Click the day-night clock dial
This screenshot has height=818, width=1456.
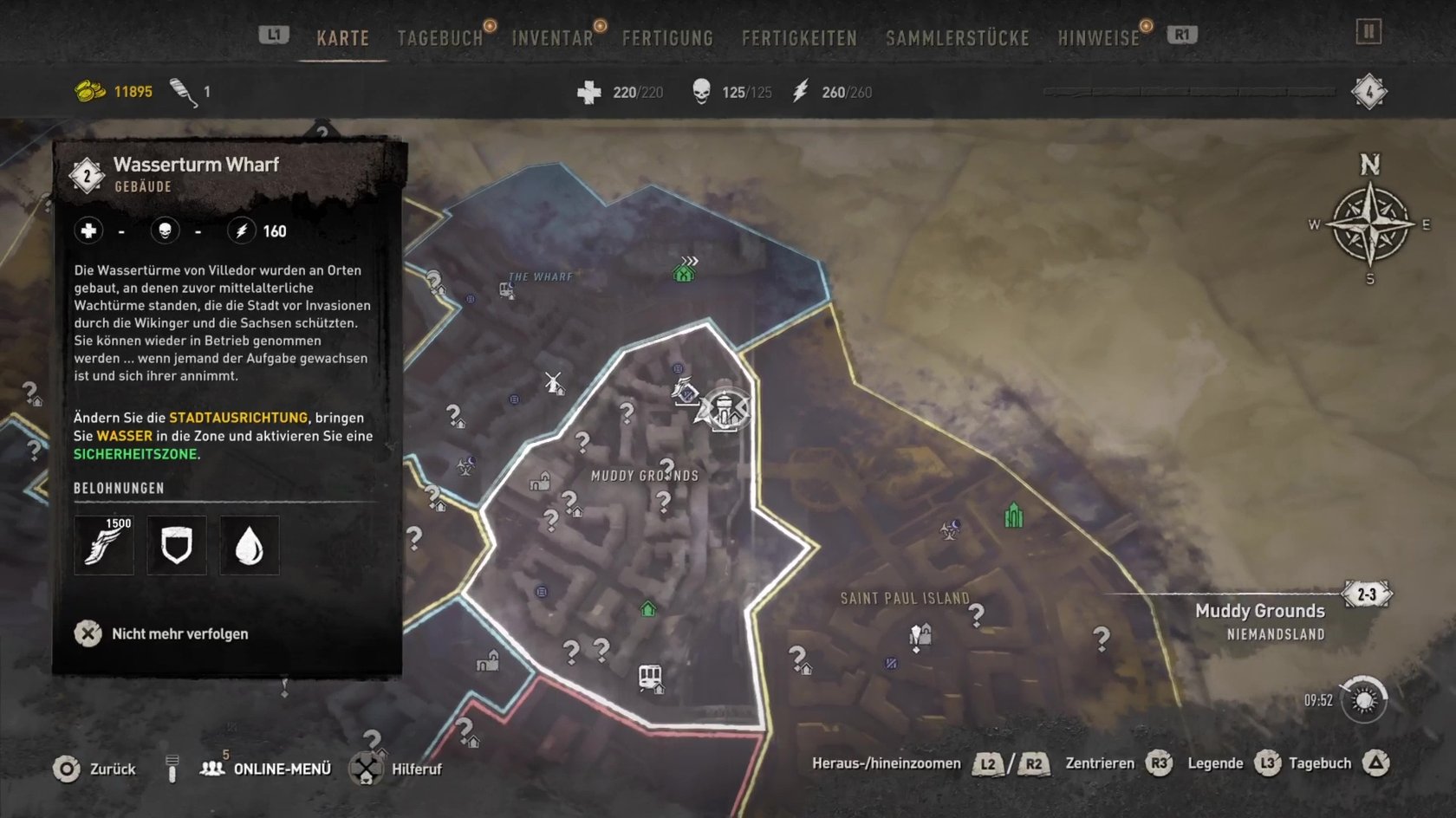click(x=1363, y=700)
